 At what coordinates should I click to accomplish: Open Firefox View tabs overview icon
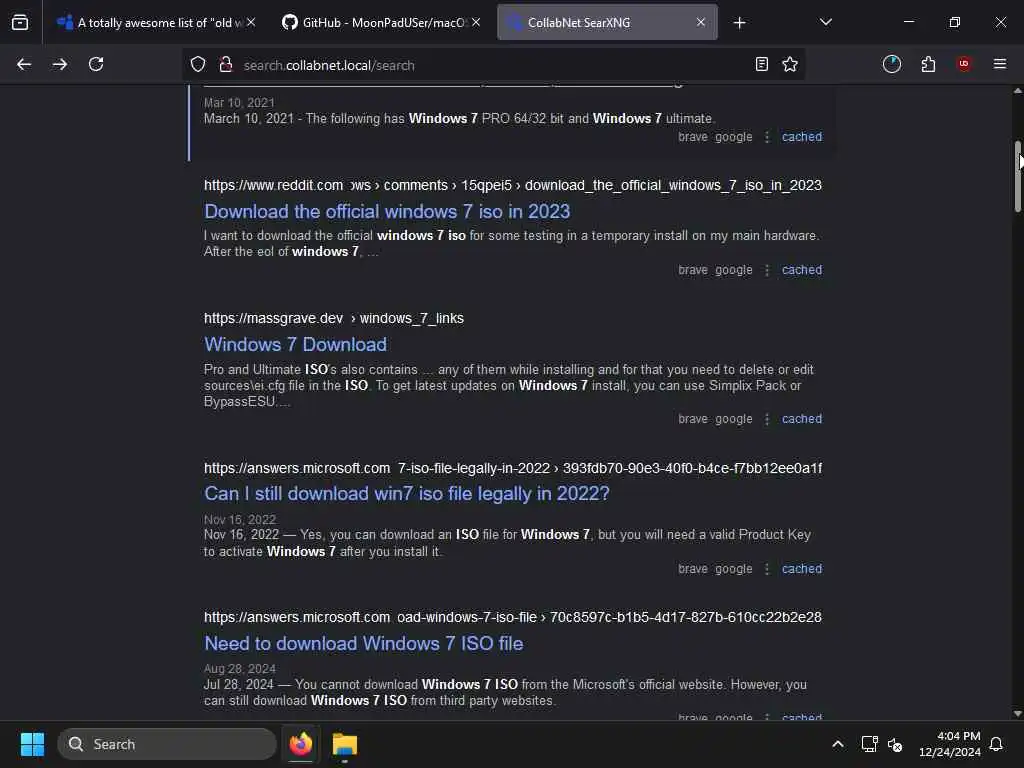tap(20, 22)
